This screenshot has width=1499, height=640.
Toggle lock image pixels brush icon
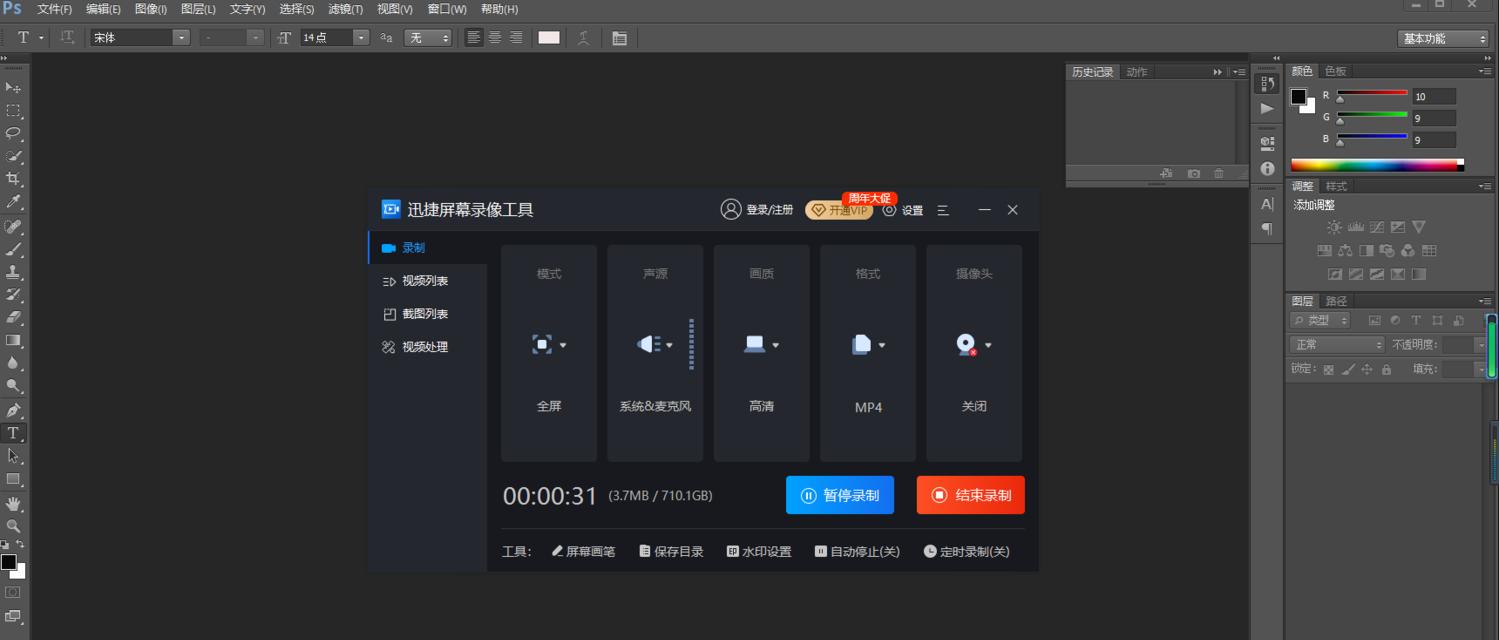coord(1348,369)
